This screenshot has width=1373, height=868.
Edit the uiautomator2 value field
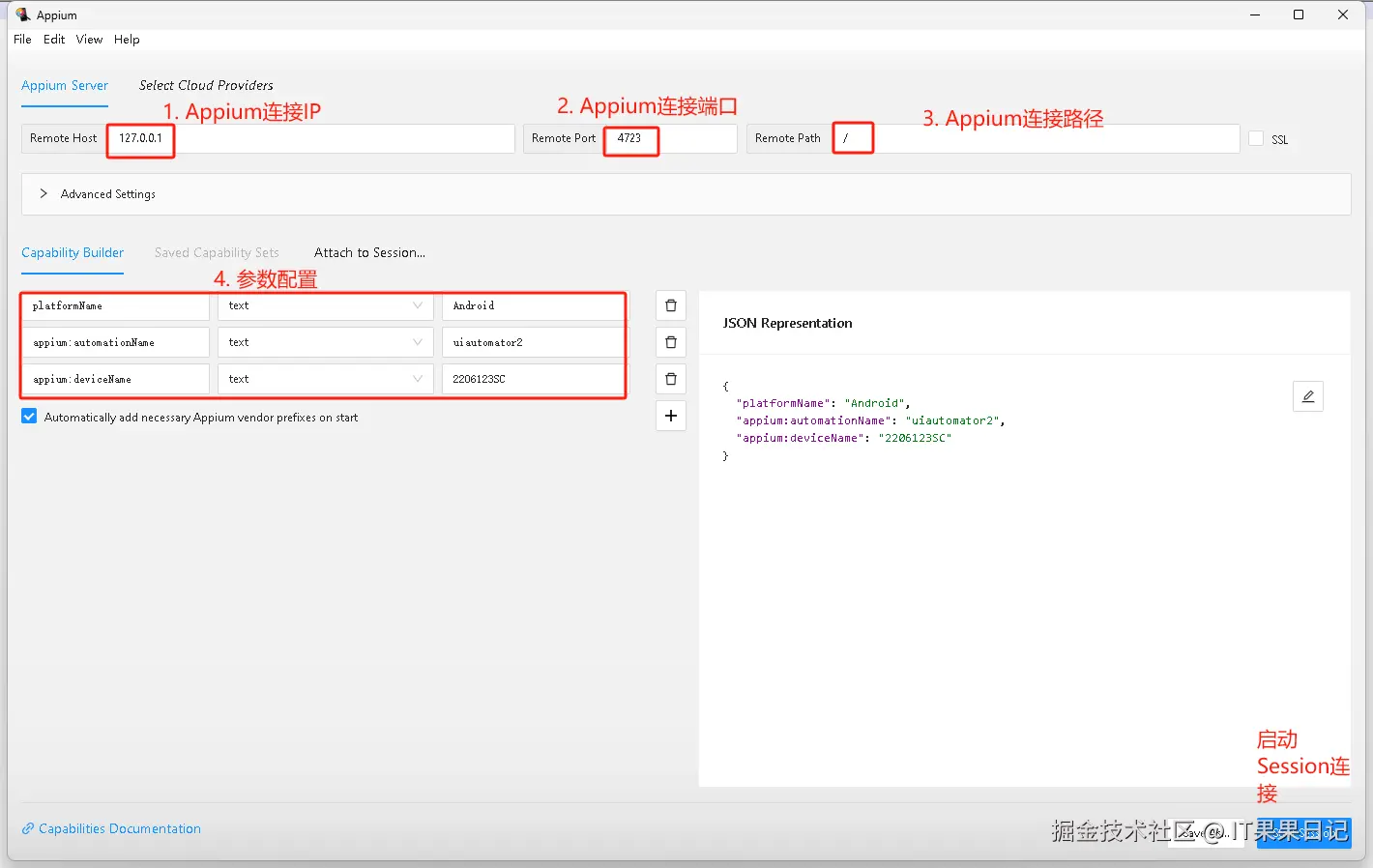point(534,342)
